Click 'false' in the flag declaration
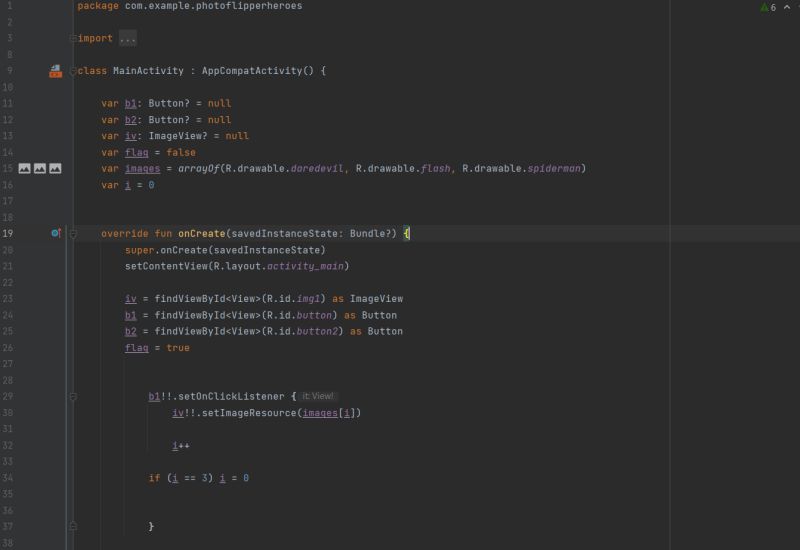Screen dimensions: 800x550 pyautogui.click(x=181, y=153)
